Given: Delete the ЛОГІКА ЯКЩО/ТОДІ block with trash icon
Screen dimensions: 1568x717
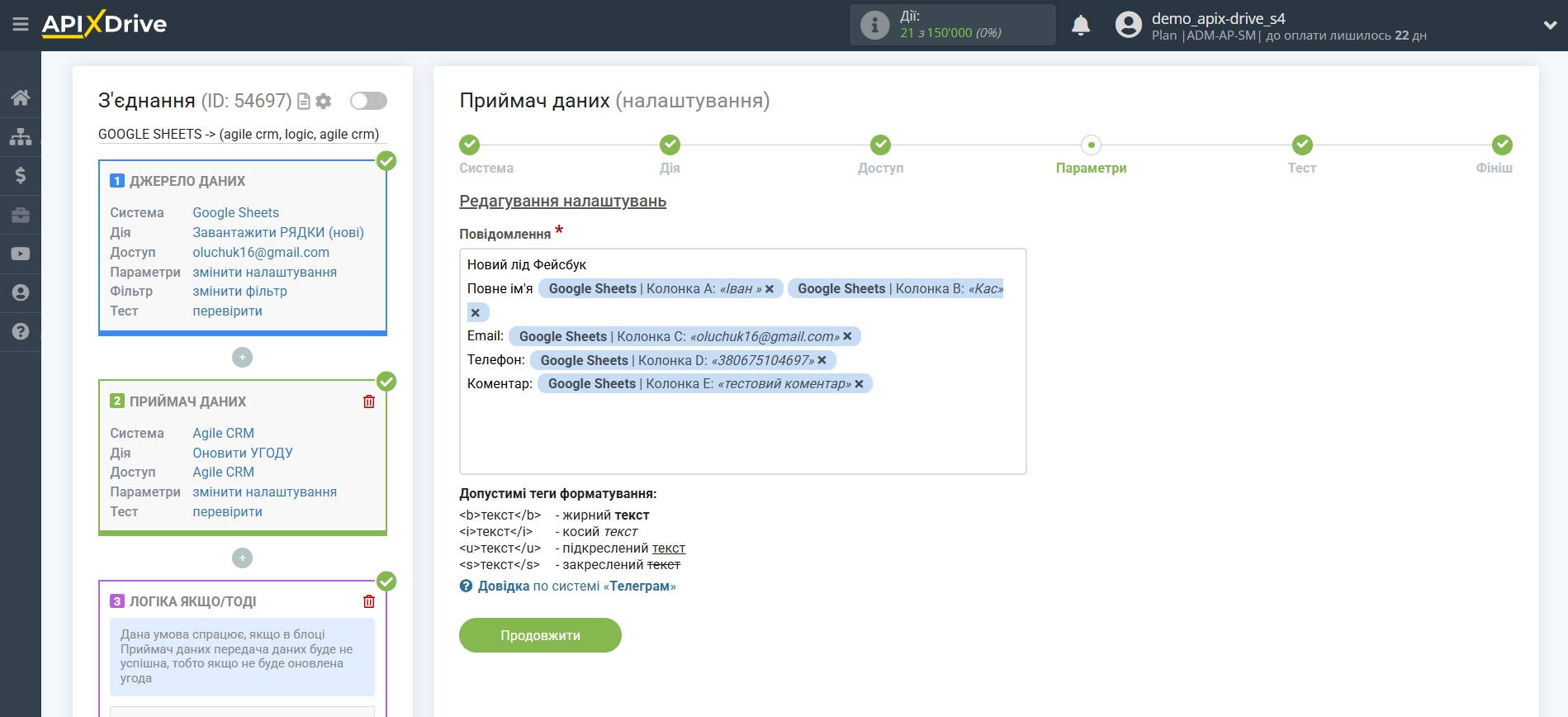Looking at the screenshot, I should coord(369,601).
